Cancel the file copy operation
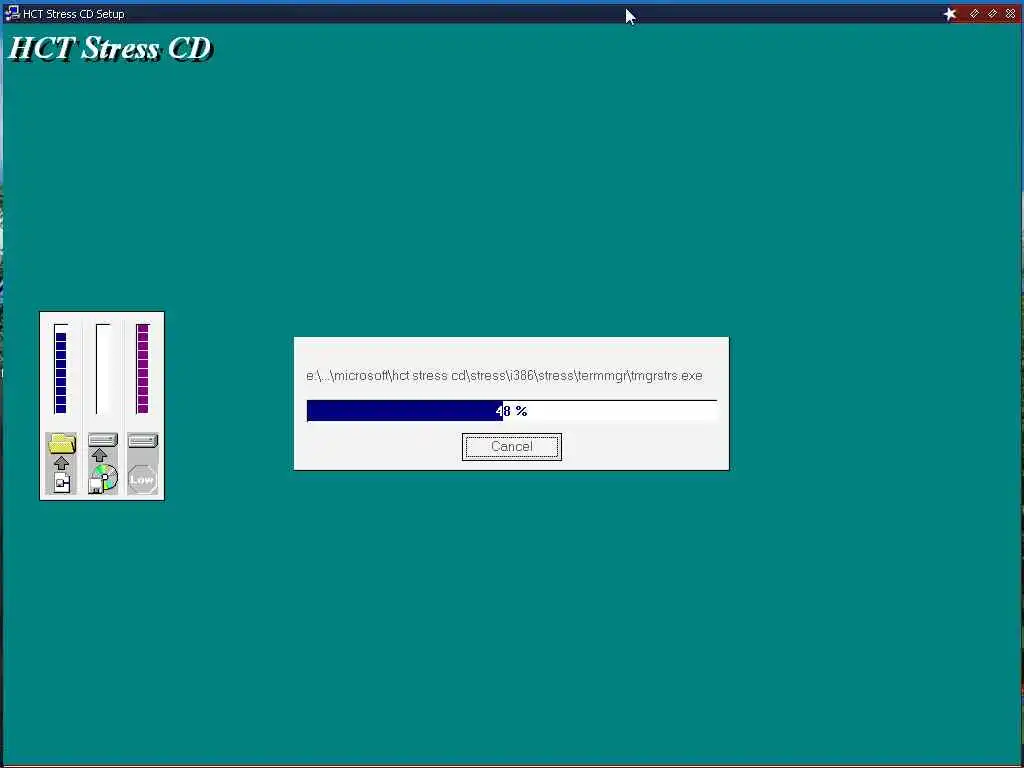This screenshot has width=1024, height=768. 511,447
